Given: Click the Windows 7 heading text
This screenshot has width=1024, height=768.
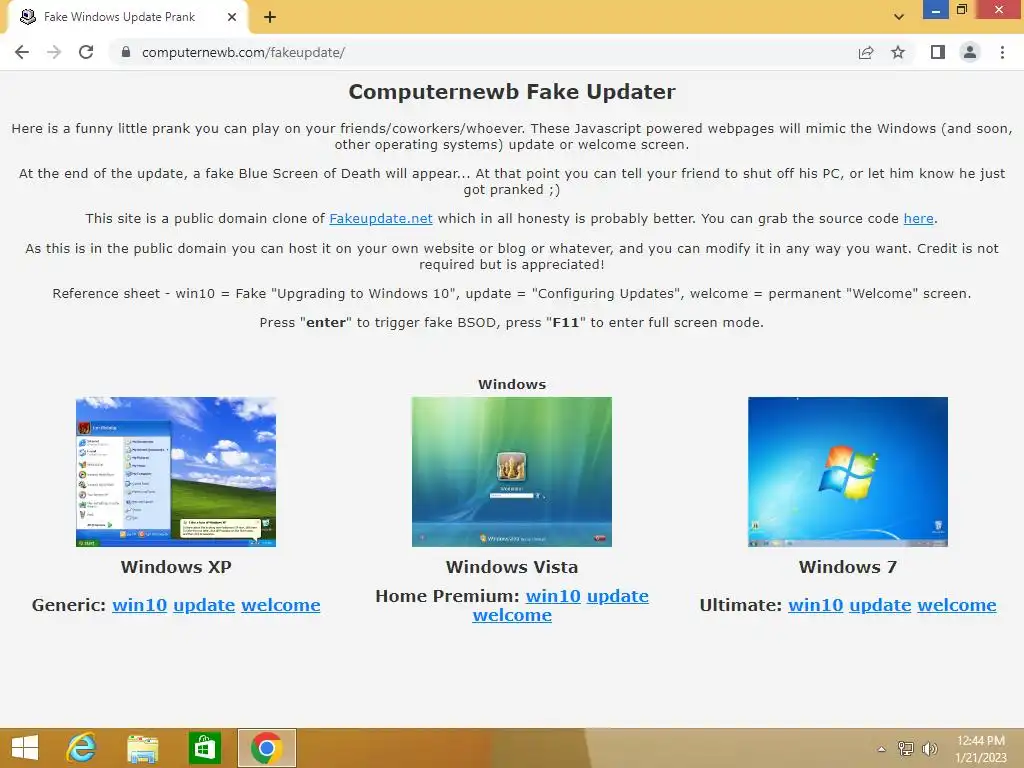Looking at the screenshot, I should point(848,567).
